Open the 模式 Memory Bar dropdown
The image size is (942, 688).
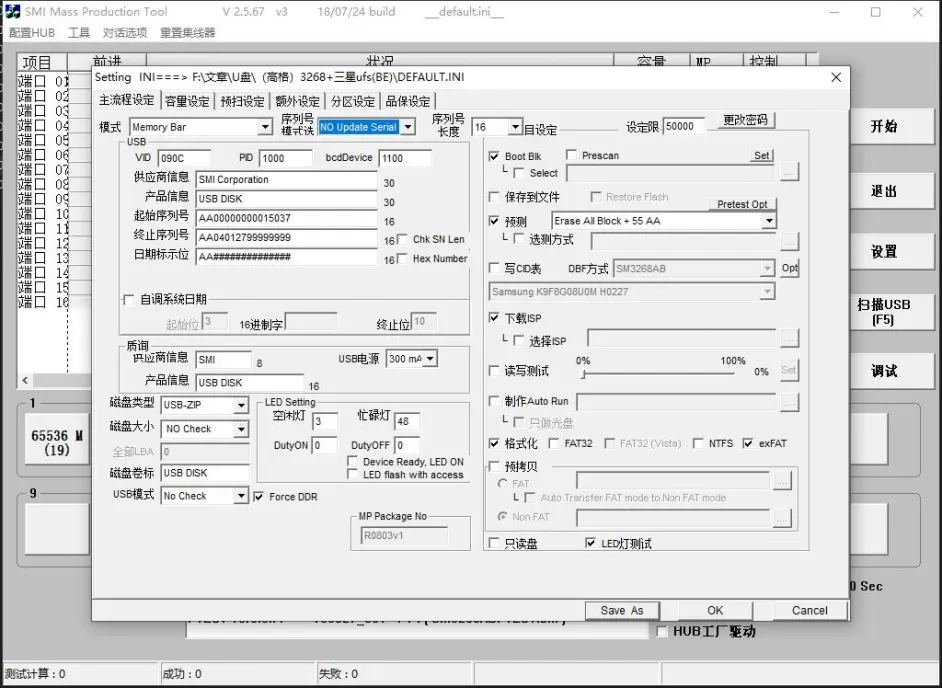[265, 127]
